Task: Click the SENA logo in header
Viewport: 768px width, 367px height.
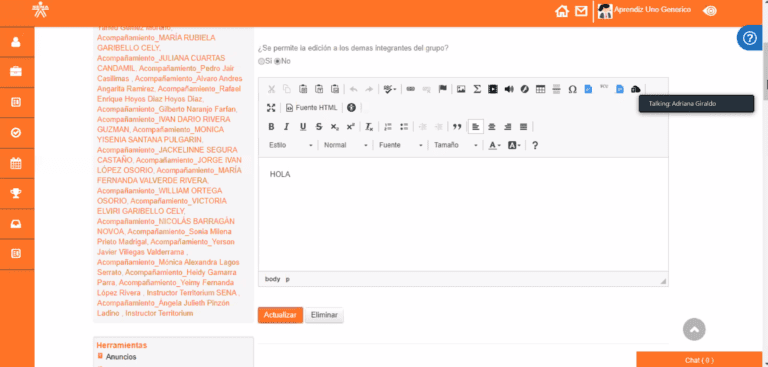Action: click(x=41, y=10)
